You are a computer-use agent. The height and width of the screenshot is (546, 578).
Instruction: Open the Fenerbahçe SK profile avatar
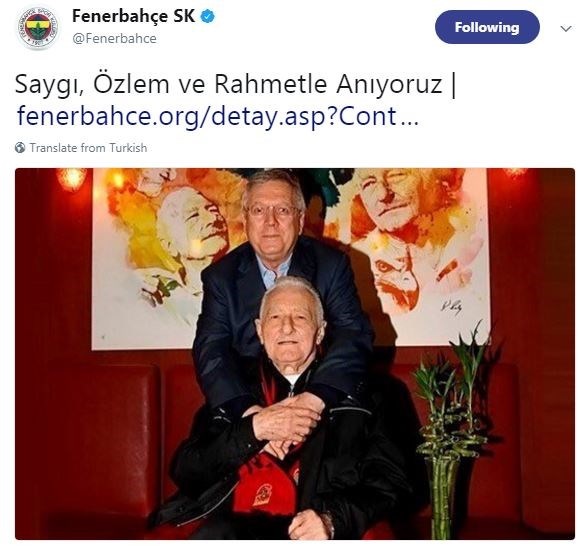coord(38,28)
